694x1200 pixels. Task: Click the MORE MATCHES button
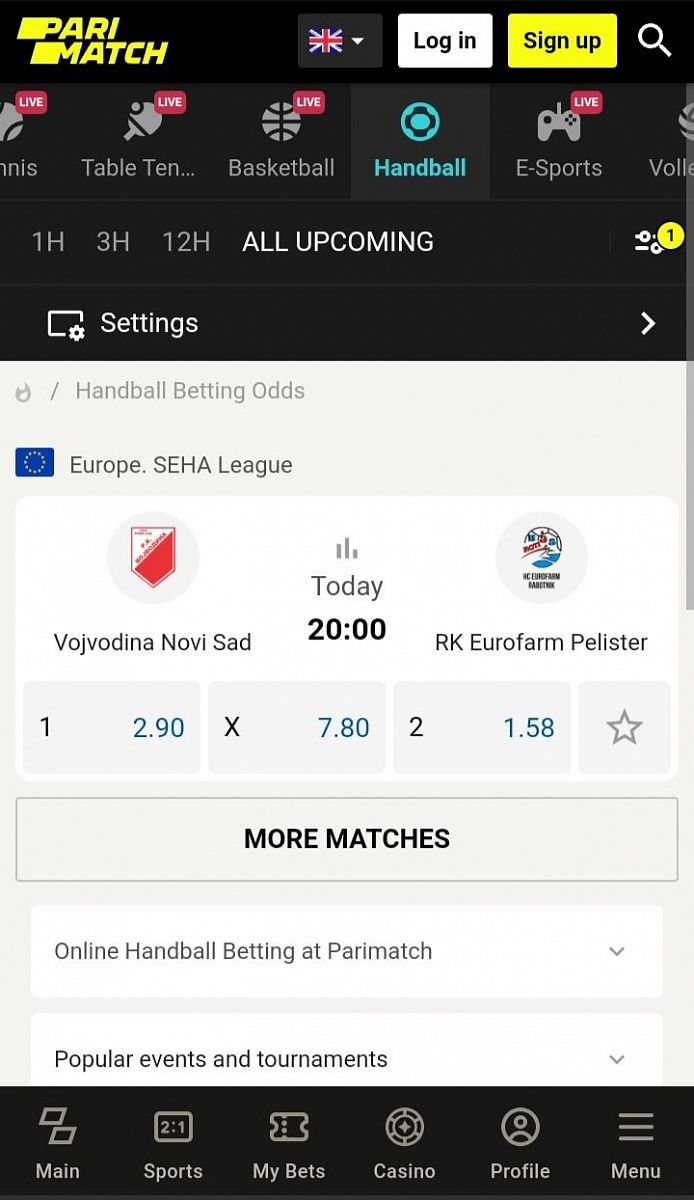click(x=347, y=839)
